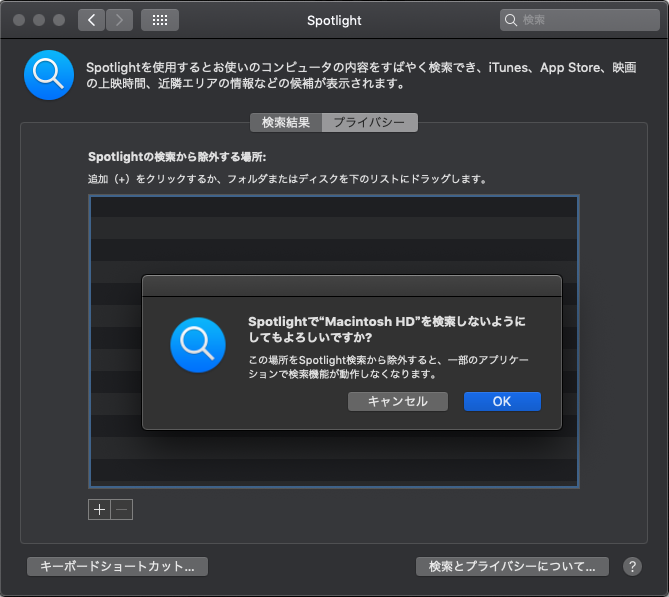
Task: Select the プライバシー tab
Action: tap(369, 122)
